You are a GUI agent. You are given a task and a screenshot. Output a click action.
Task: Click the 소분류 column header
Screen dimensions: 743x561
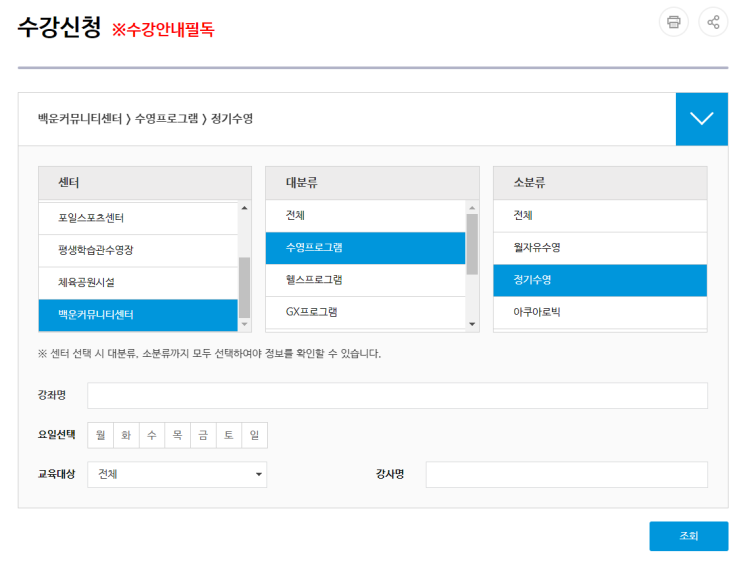pyautogui.click(x=600, y=183)
